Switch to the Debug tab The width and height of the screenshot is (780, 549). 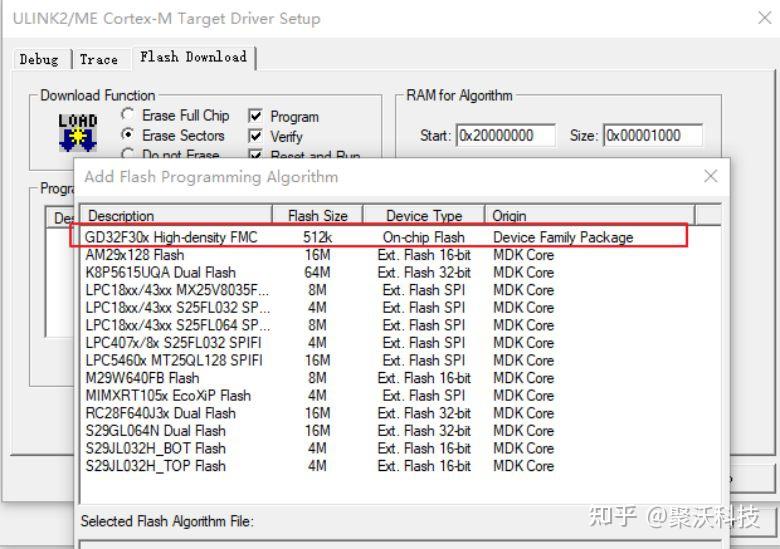(39, 59)
